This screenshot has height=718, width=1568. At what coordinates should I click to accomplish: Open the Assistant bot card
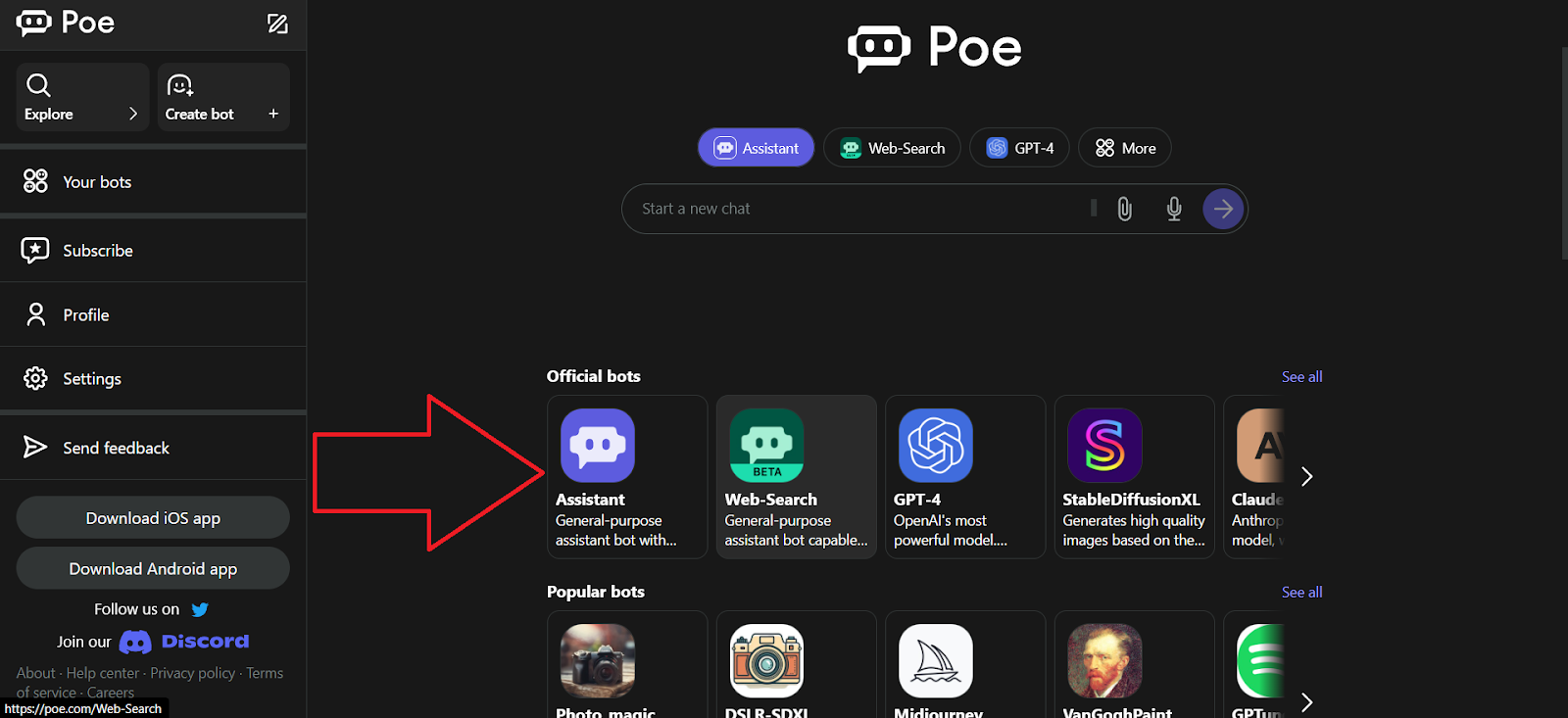pyautogui.click(x=627, y=477)
